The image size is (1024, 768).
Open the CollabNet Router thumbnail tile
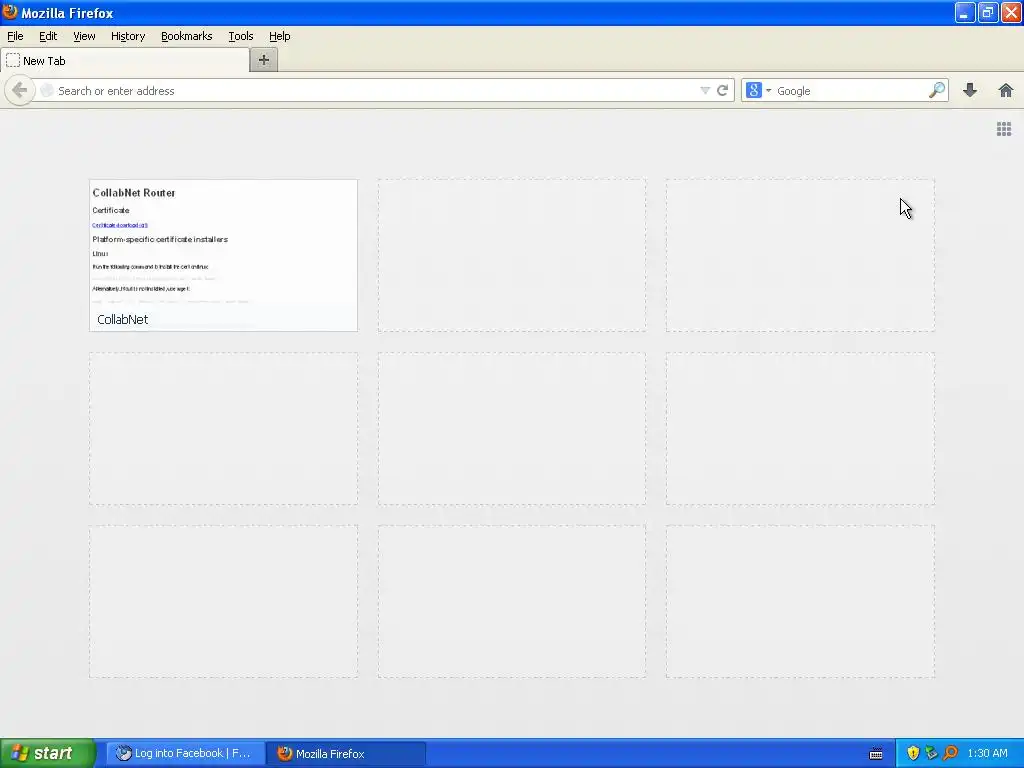point(223,255)
